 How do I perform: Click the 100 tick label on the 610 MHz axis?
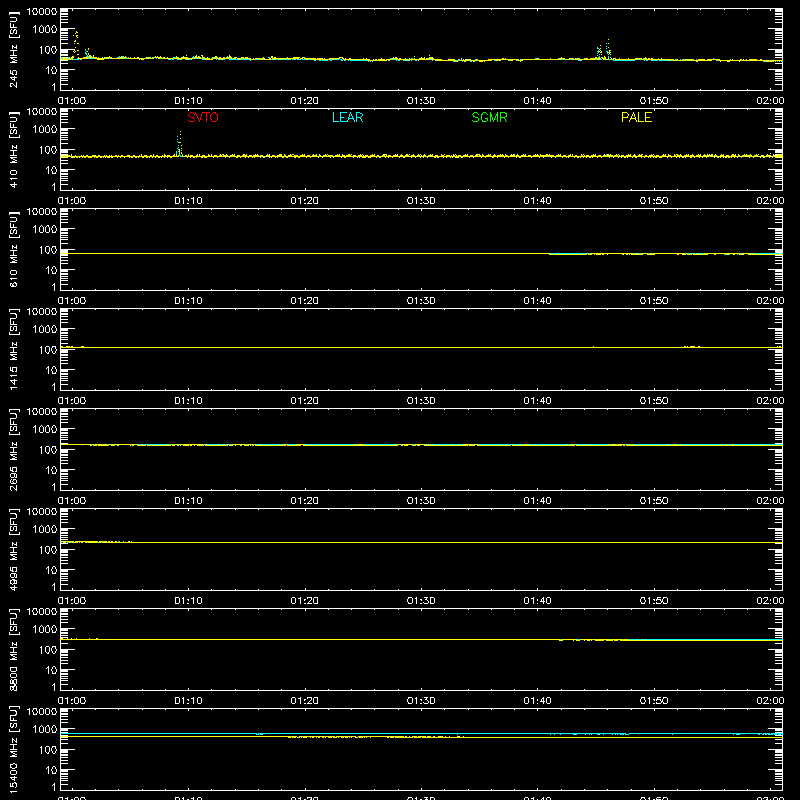click(48, 250)
